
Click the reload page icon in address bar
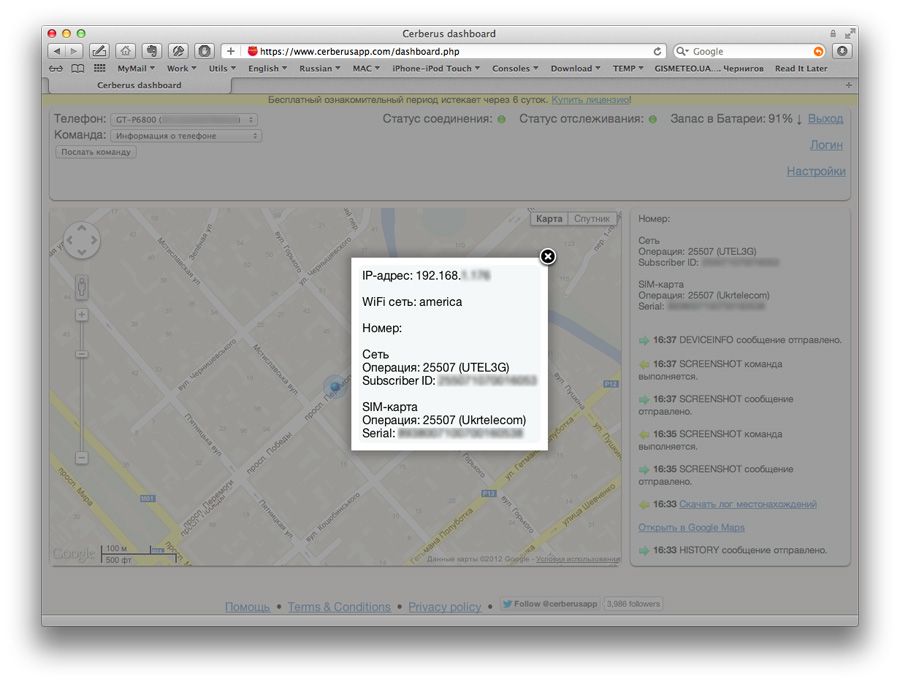click(x=657, y=51)
